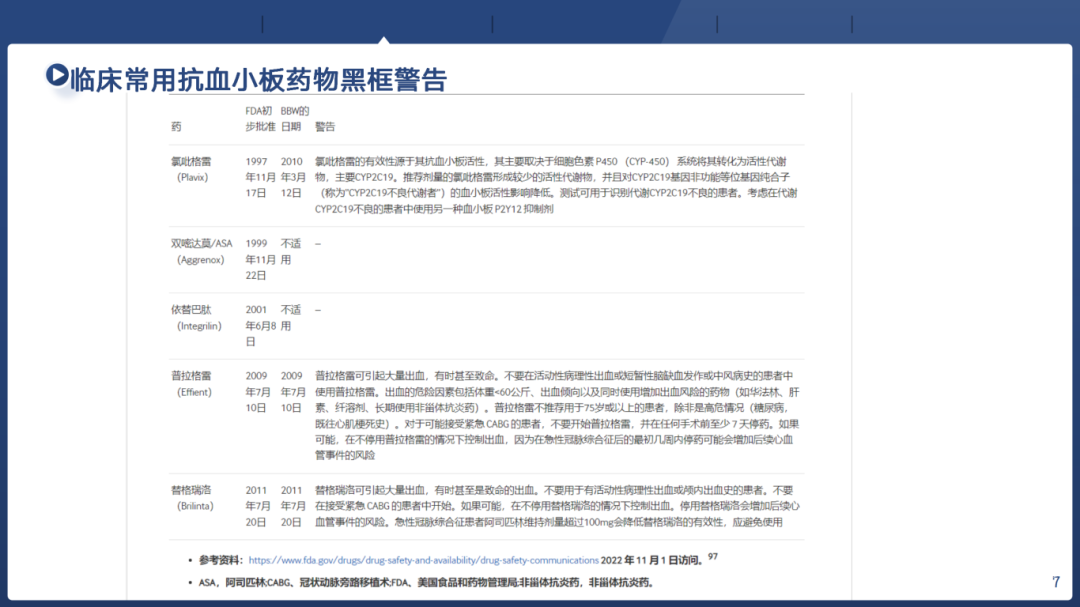This screenshot has width=1080, height=607.
Task: Click the warning paragraph in the 普拉格雷 row
Action: [x=558, y=415]
